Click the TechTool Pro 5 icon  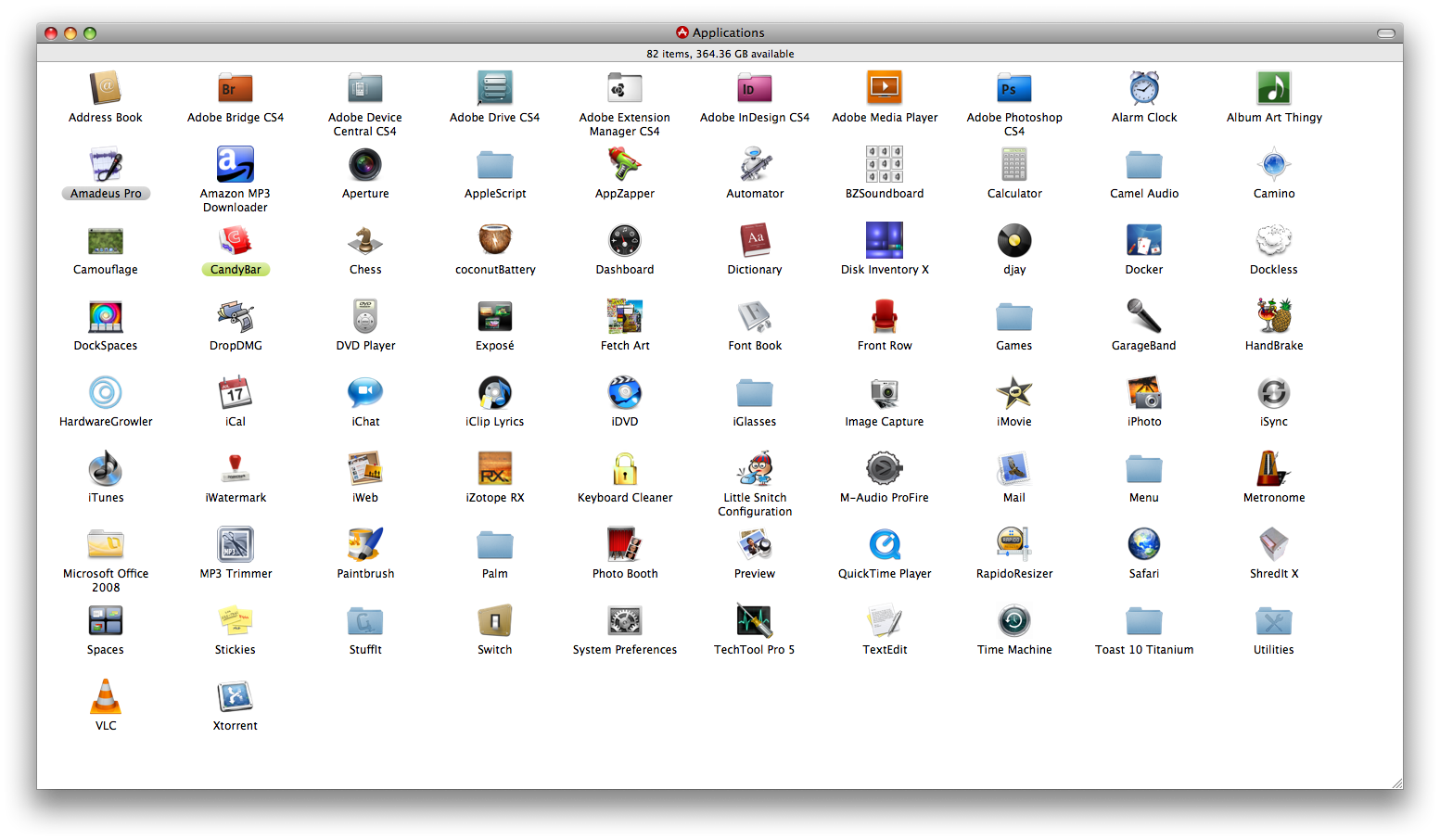[x=755, y=620]
